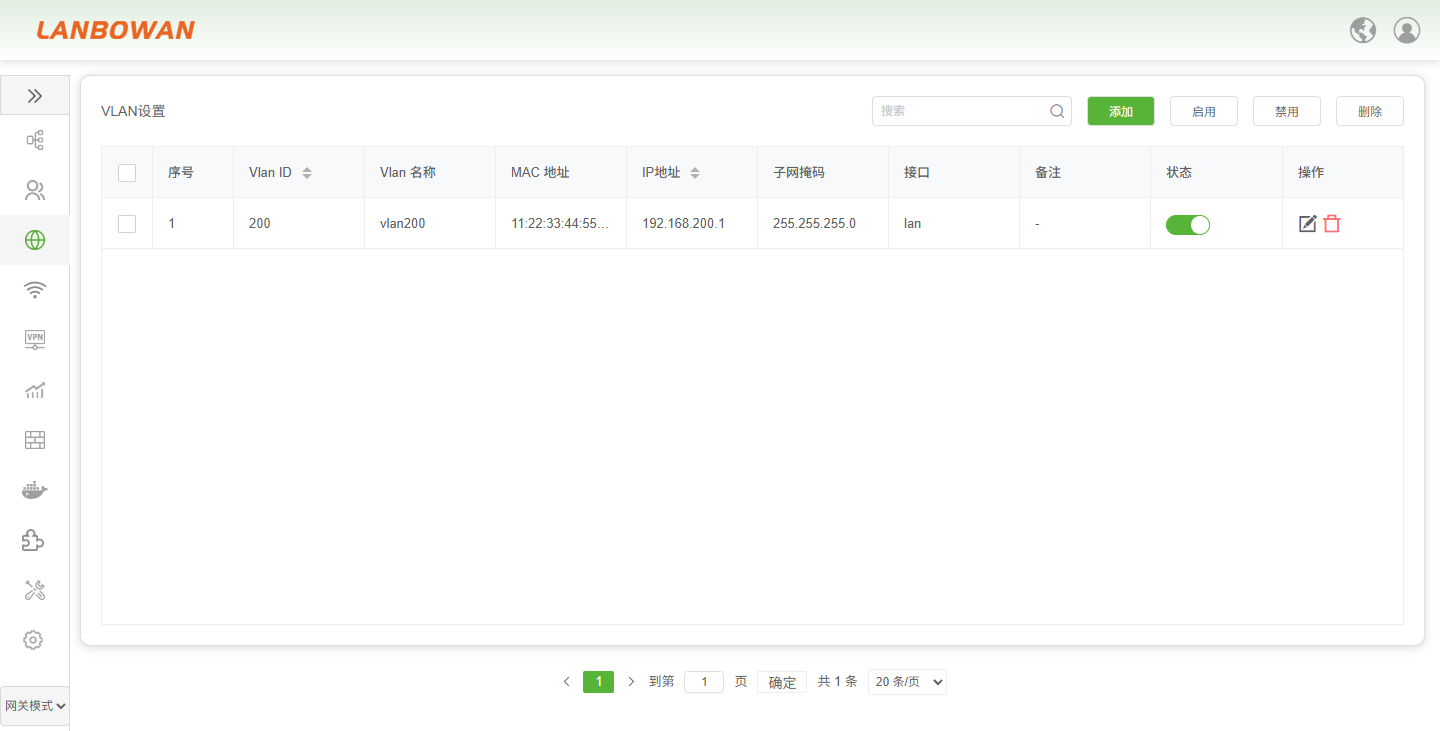
Task: Click the language globe icon in header
Action: tap(1363, 31)
